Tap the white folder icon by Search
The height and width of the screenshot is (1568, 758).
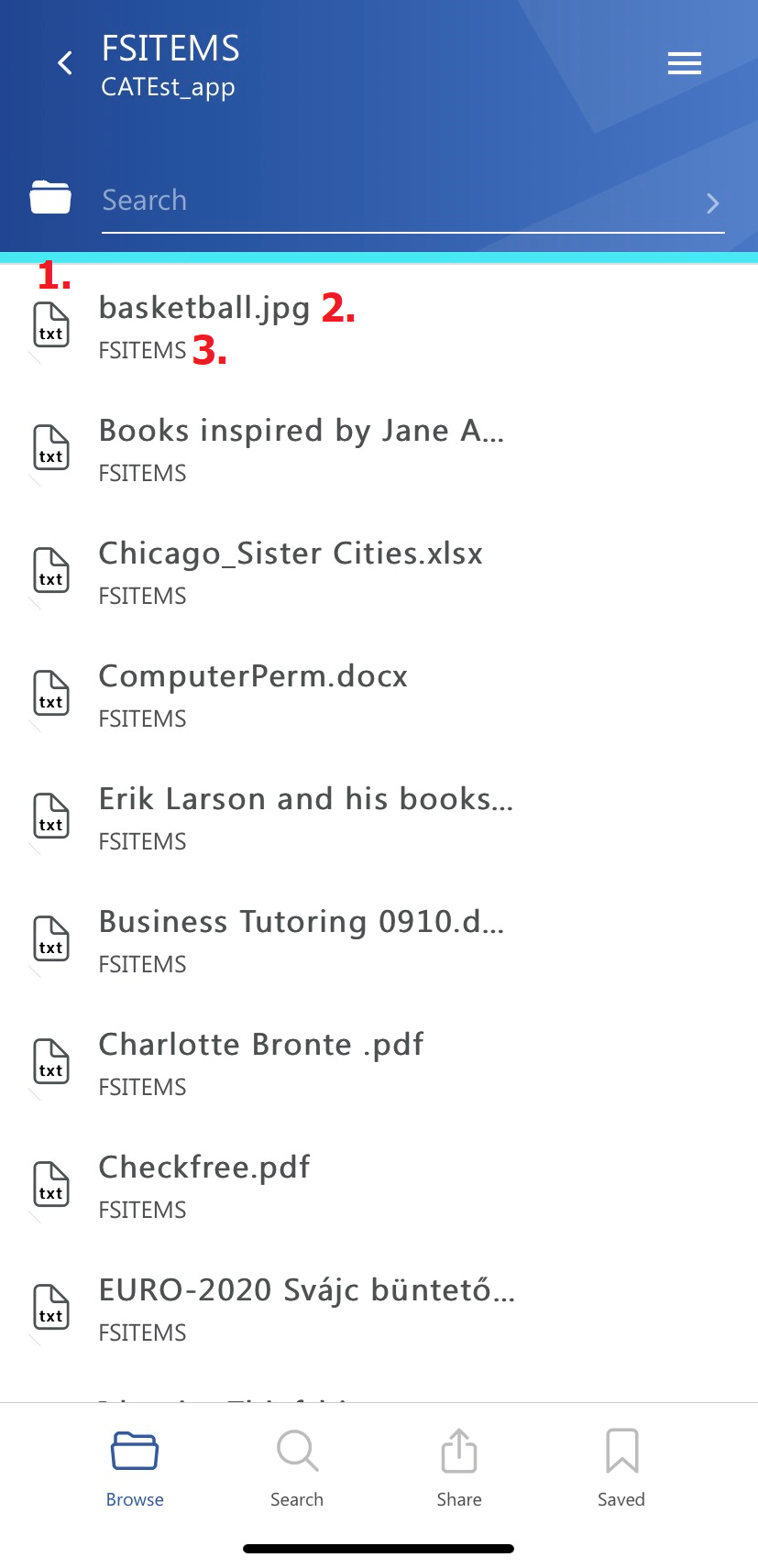(x=50, y=197)
